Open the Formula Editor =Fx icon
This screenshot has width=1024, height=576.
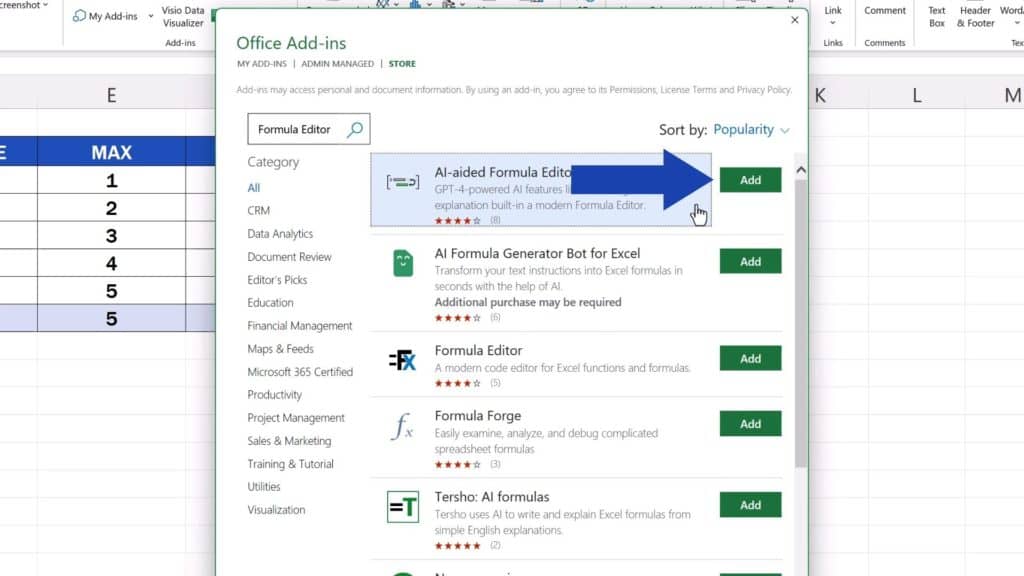[x=402, y=360]
